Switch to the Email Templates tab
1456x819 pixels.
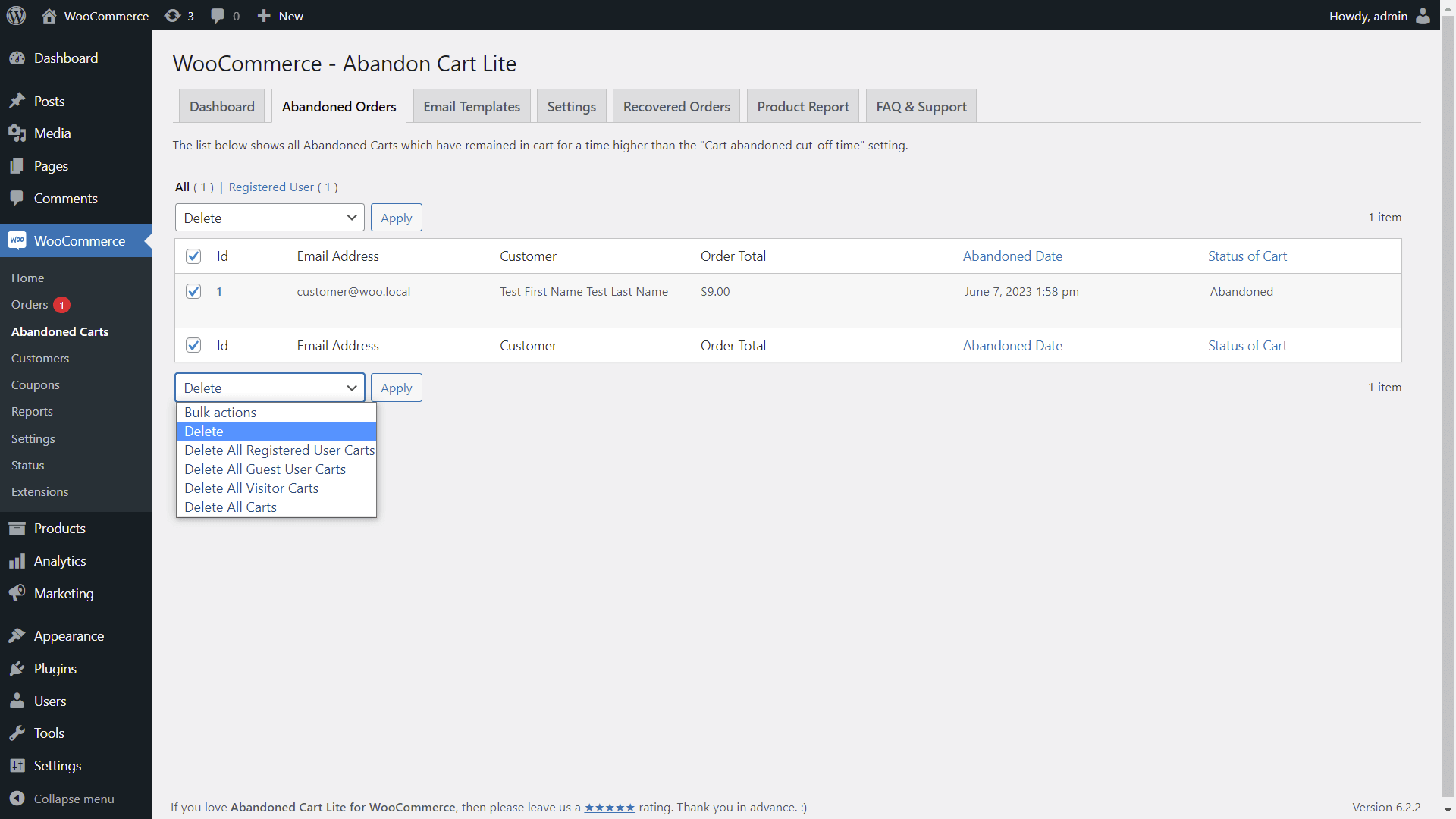pyautogui.click(x=472, y=107)
